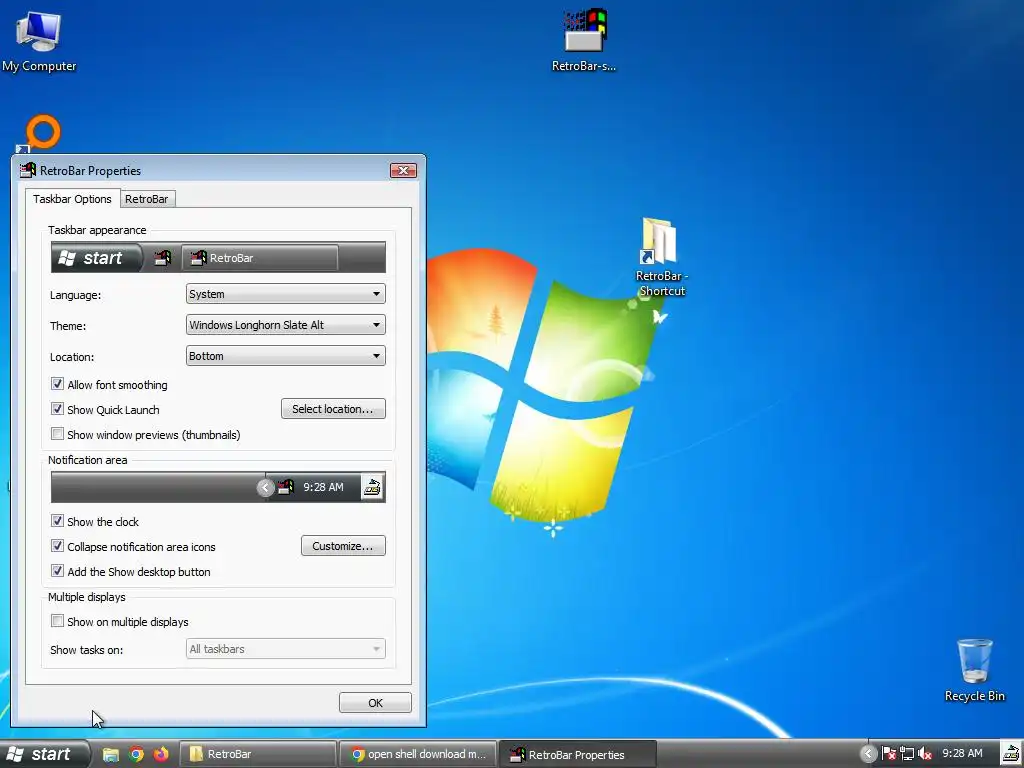
Task: Open the Recycle Bin
Action: (974, 670)
